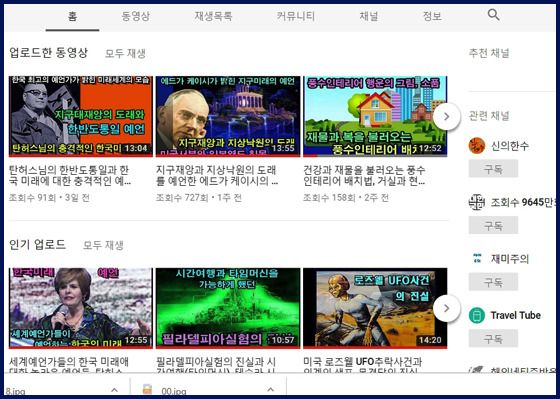Click 모두 재생 next to 인기 업로드
This screenshot has height=399, width=560.
click(103, 245)
